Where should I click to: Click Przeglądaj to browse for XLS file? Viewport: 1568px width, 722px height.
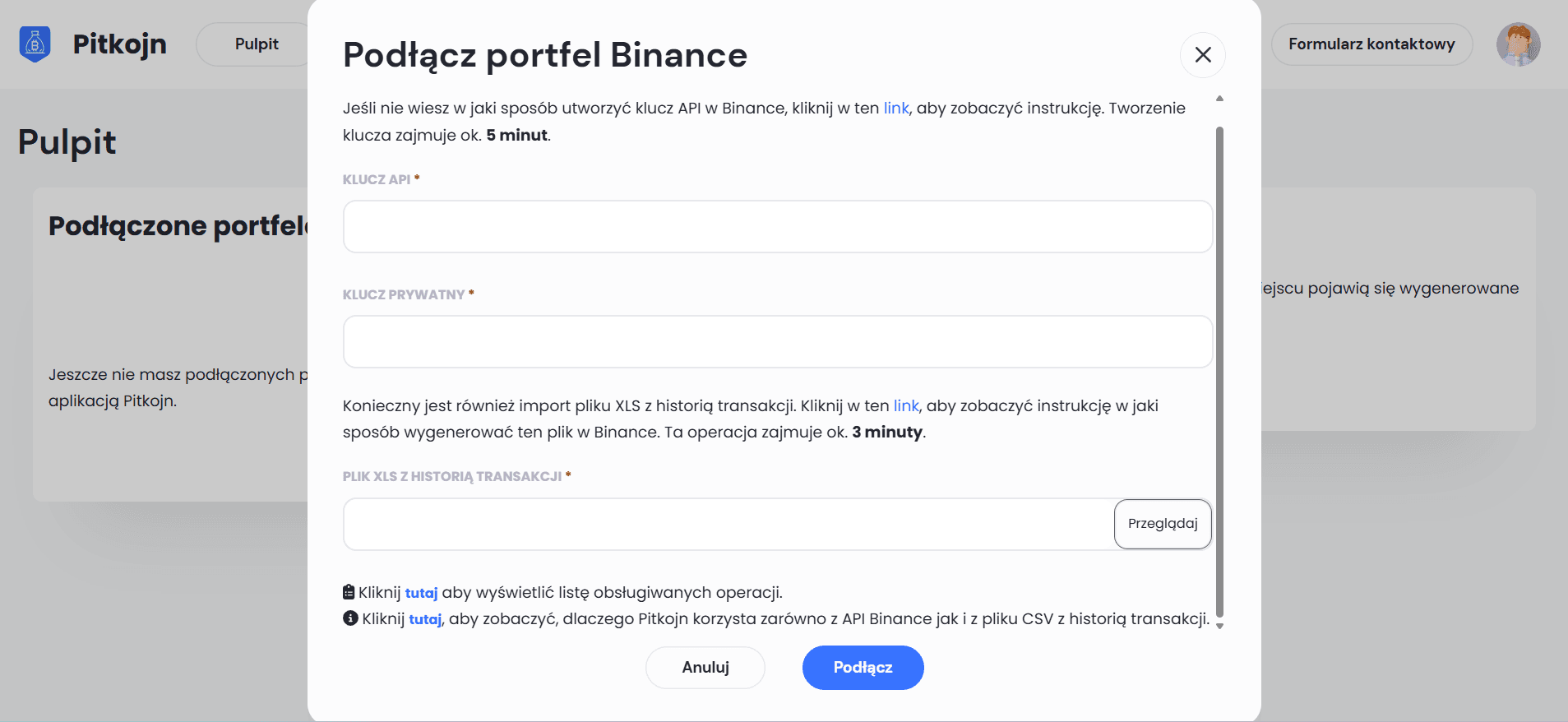coord(1162,524)
